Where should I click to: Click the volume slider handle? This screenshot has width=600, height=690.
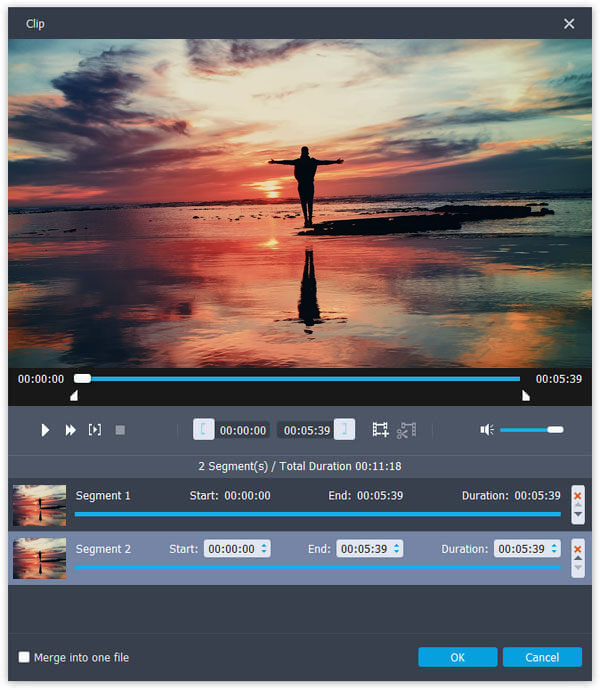coord(555,430)
